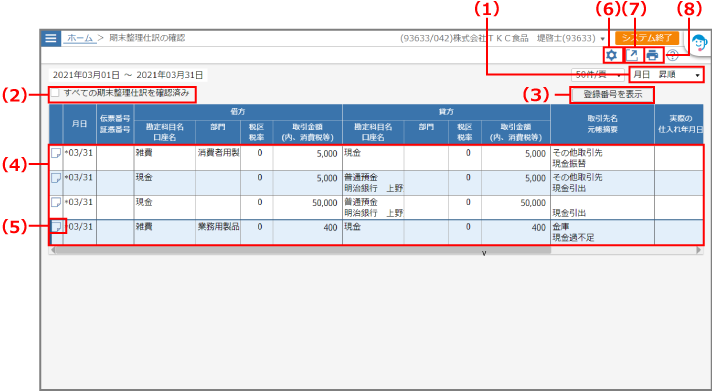The image size is (712, 391).
Task: Click note icon on 雑費 消費者用製 row
Action: [x=55, y=153]
